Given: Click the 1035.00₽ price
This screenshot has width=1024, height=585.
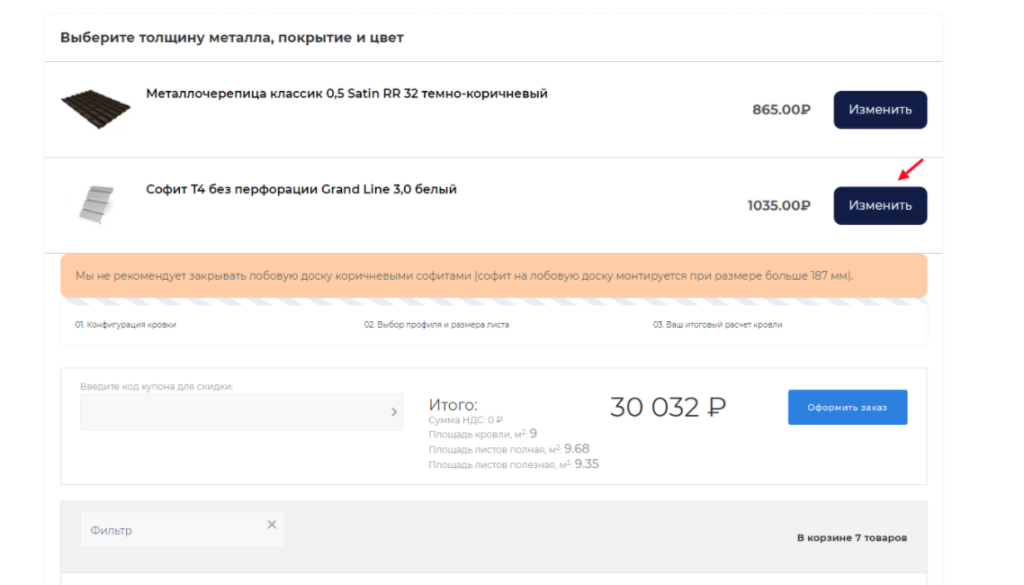Looking at the screenshot, I should click(778, 206).
